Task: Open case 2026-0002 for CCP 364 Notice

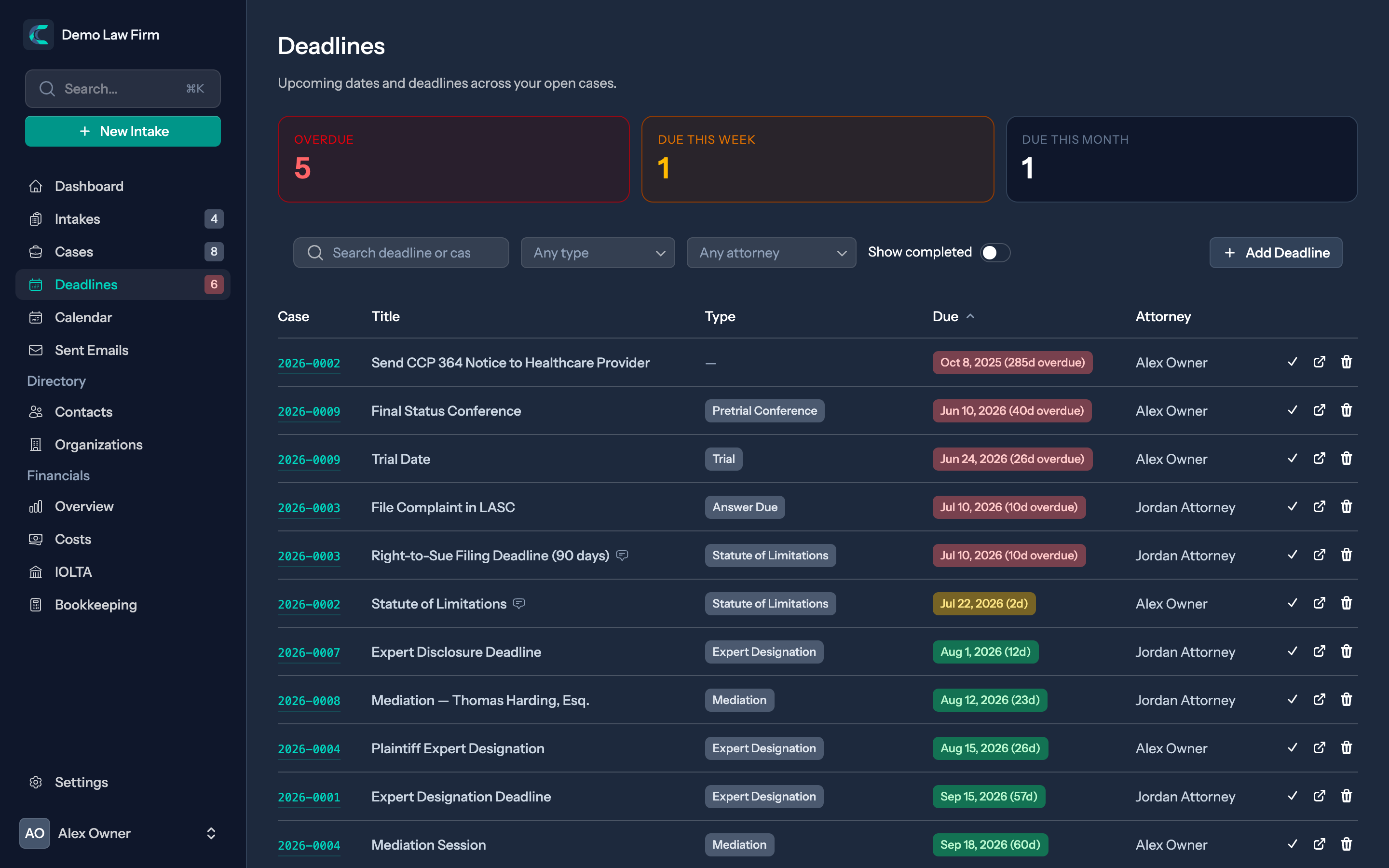Action: click(309, 363)
